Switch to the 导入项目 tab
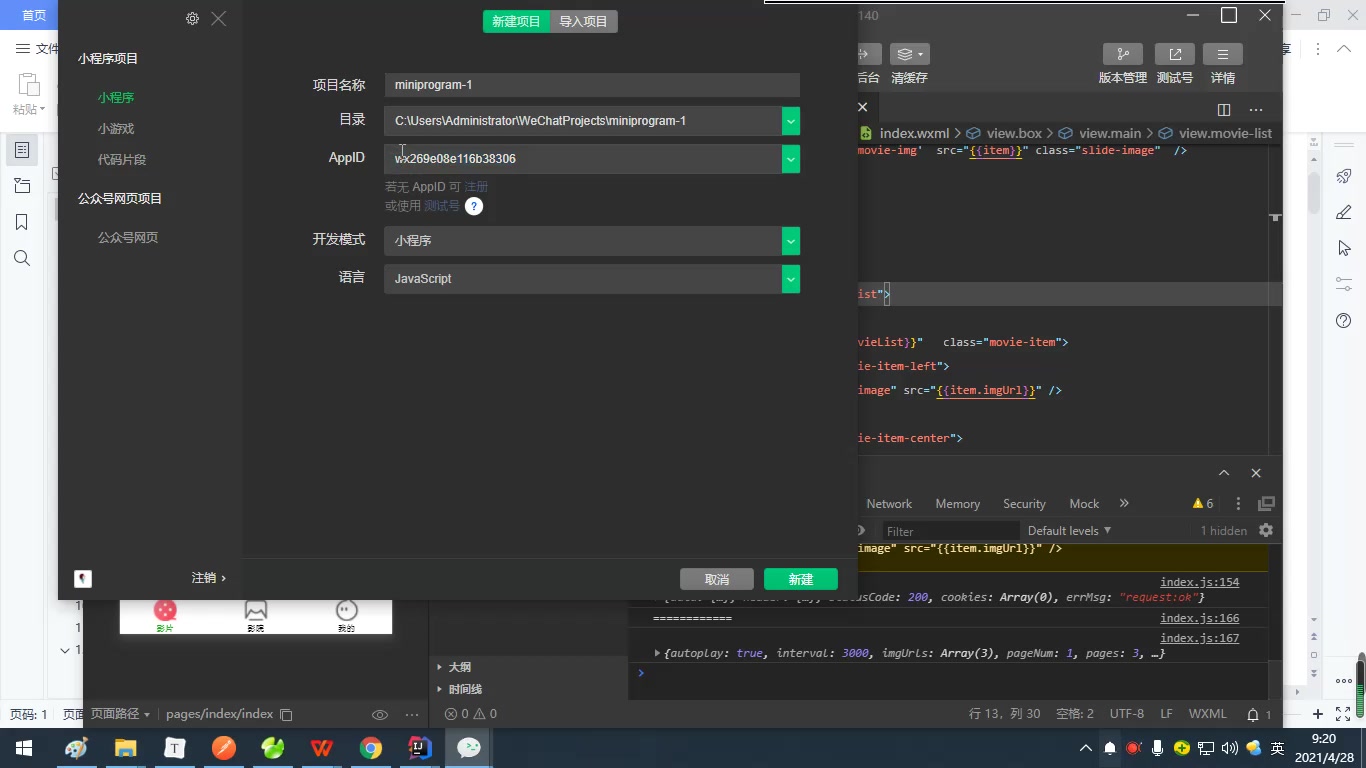1366x768 pixels. pos(584,21)
